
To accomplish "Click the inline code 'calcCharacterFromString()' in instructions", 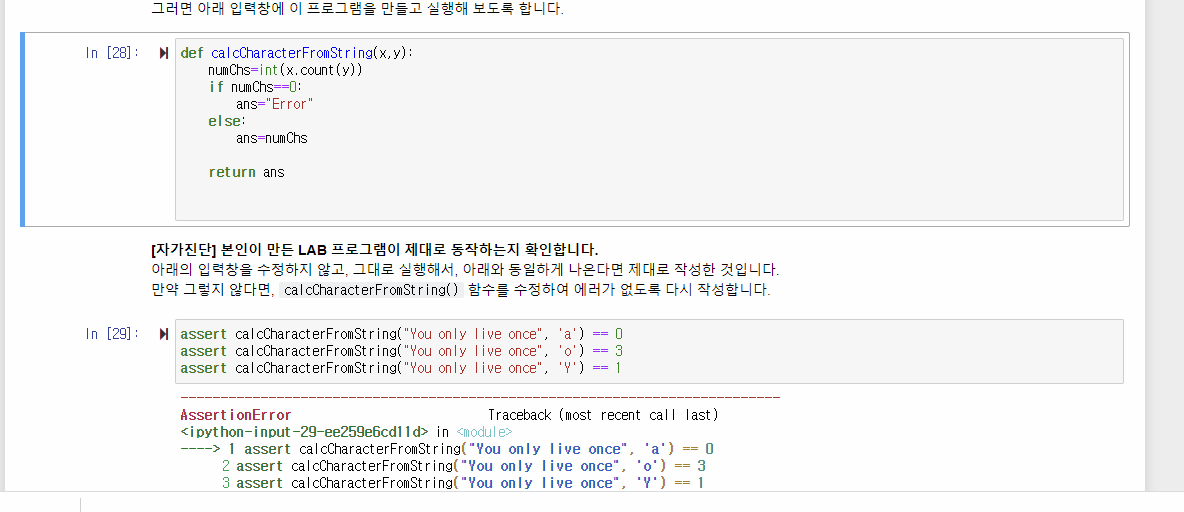I will click(372, 290).
